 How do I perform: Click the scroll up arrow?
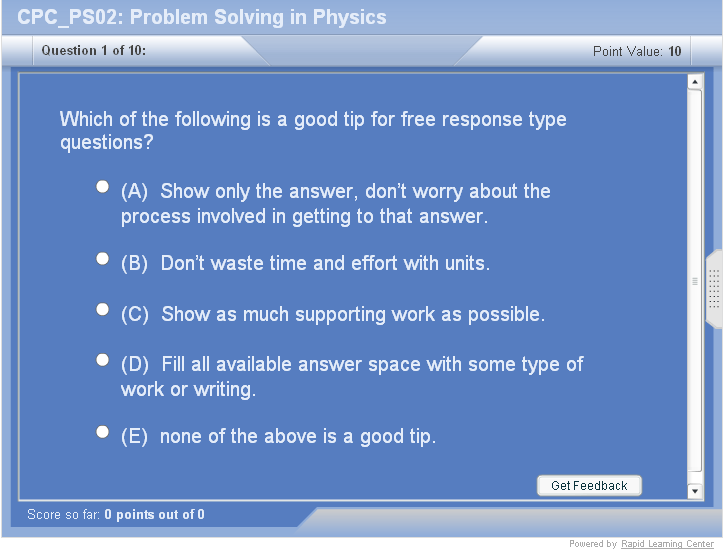[x=695, y=82]
